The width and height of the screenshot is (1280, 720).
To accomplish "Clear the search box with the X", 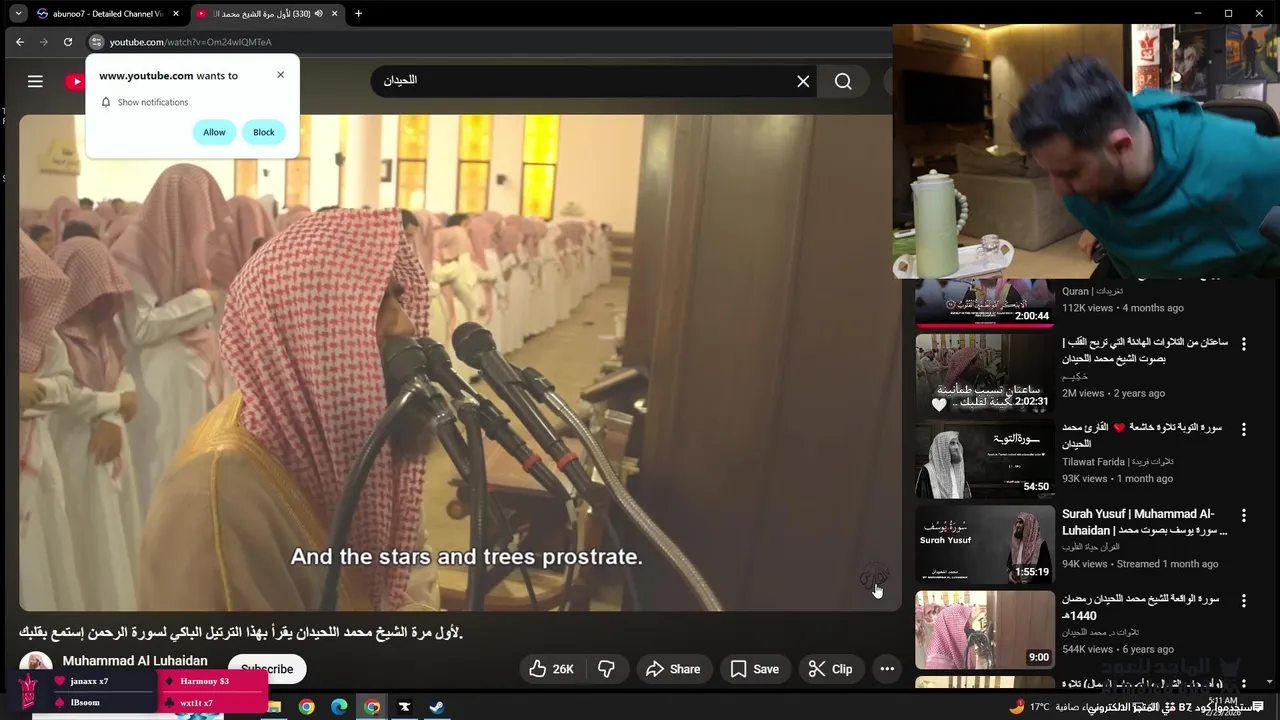I will tap(803, 81).
